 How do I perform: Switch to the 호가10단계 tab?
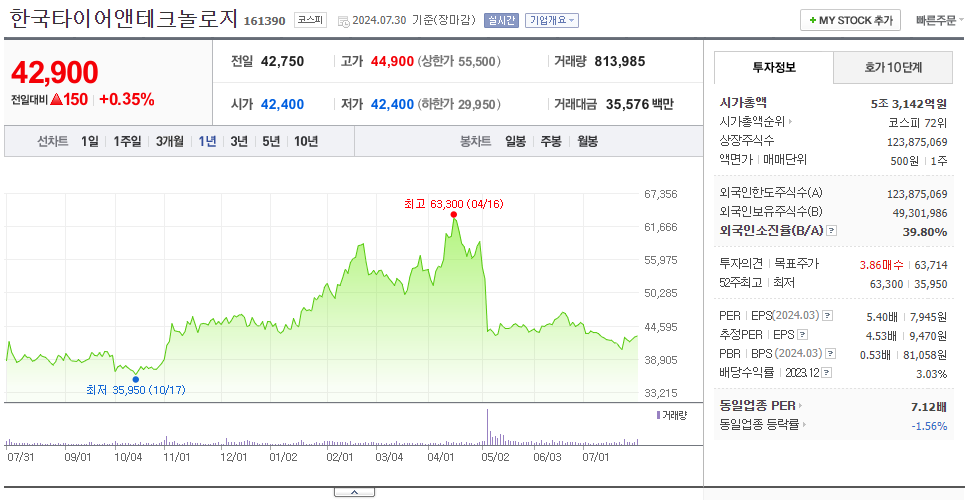coord(893,68)
